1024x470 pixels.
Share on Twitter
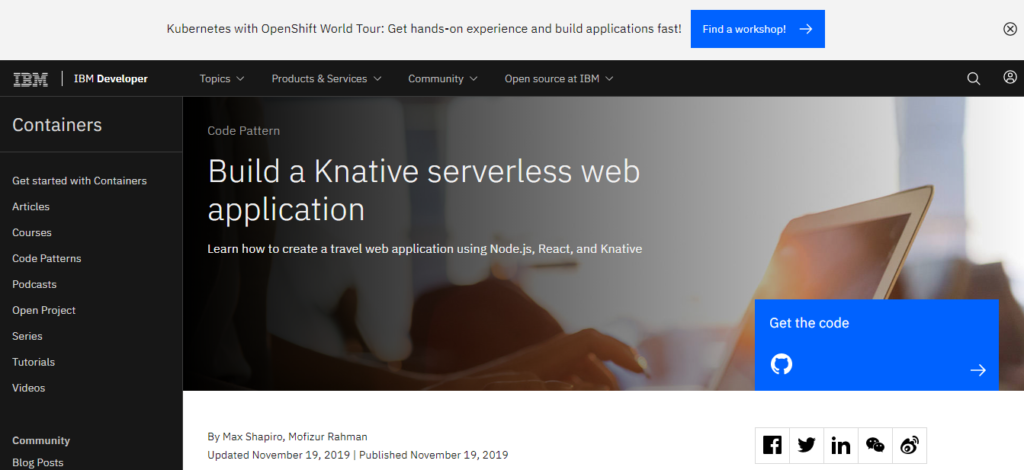tap(807, 445)
